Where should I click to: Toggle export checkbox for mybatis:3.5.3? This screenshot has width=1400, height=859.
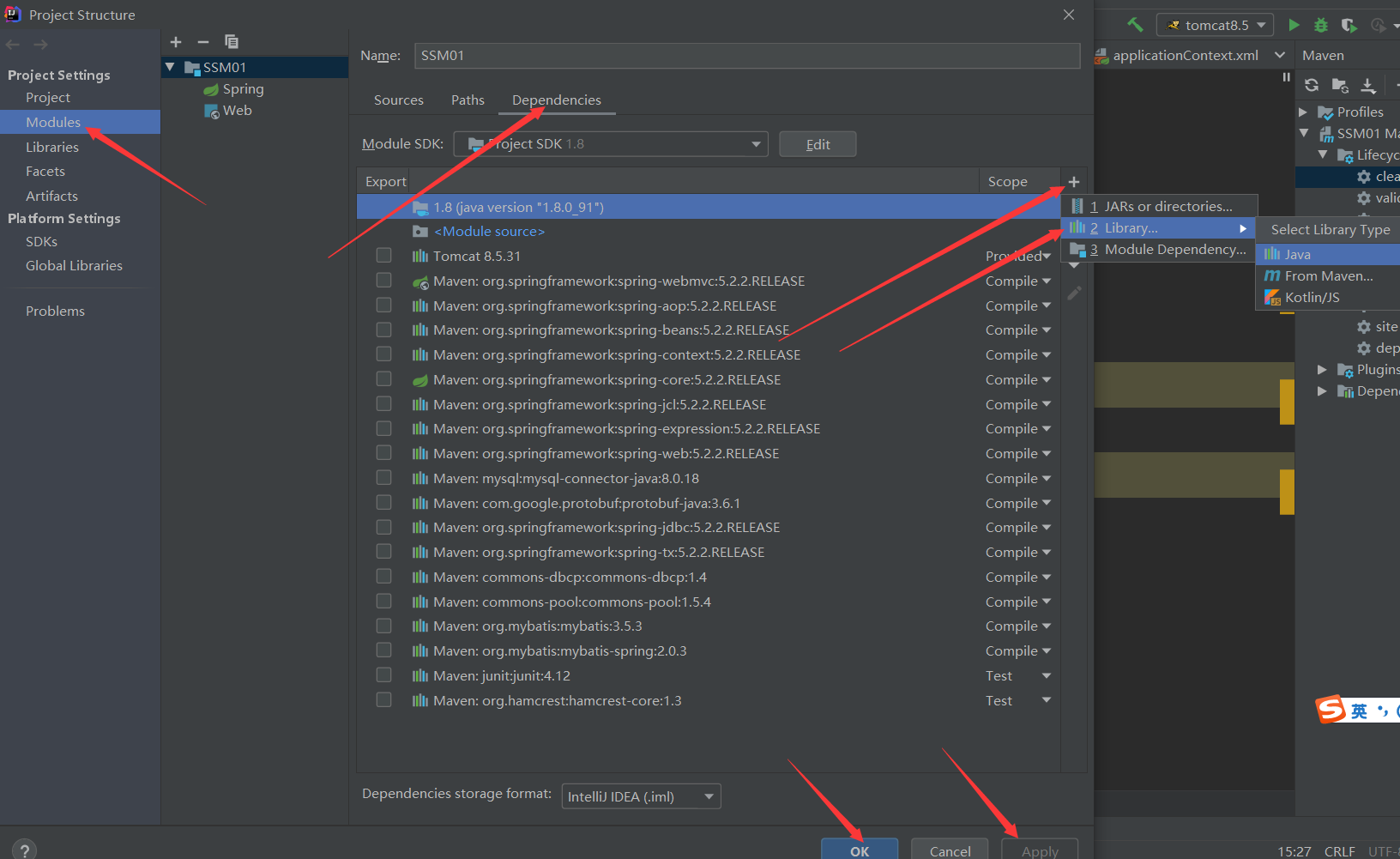click(x=383, y=626)
